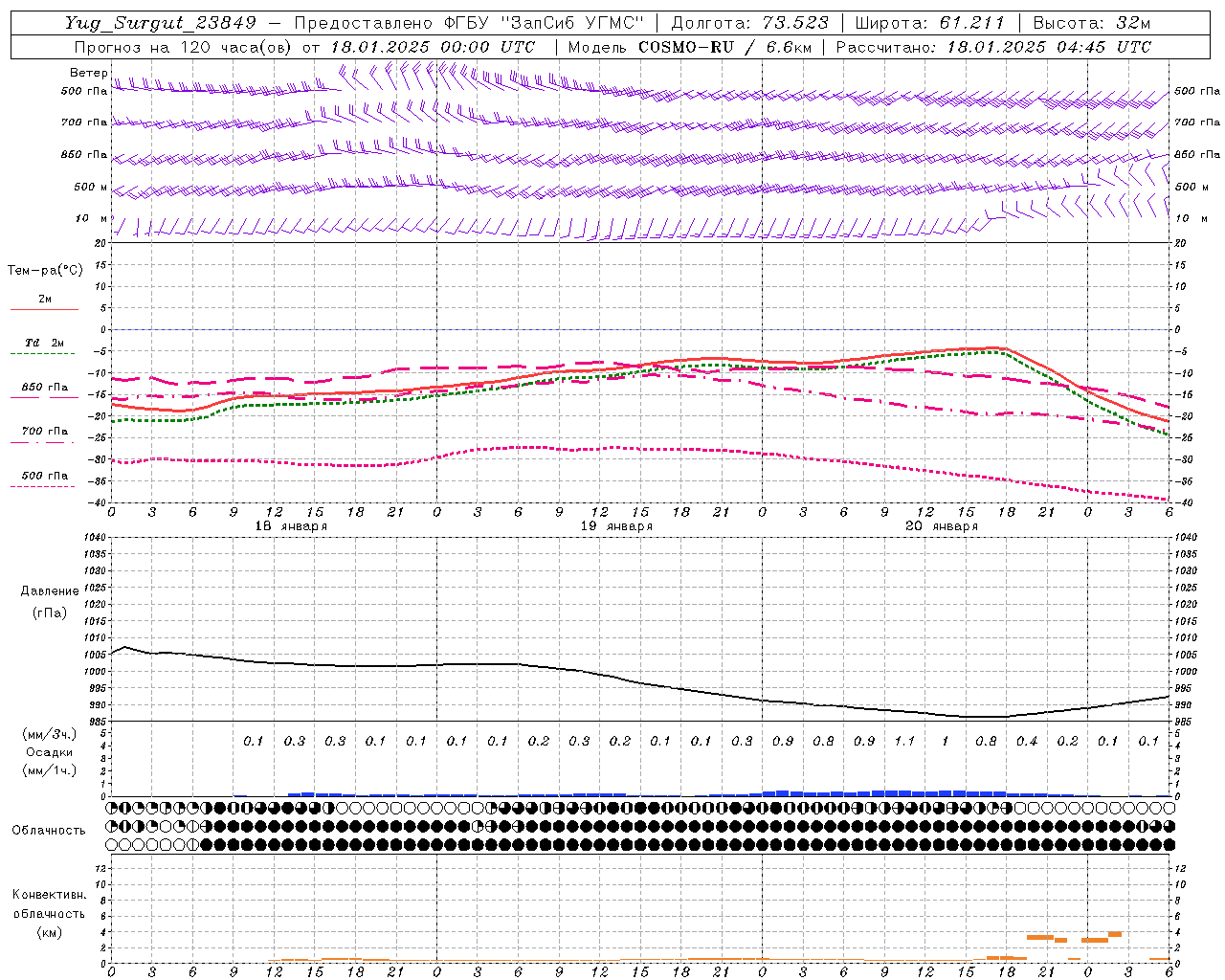Screen dimensions: 1225x980
Task: Select the Высота: 32м field
Action: [1091, 23]
